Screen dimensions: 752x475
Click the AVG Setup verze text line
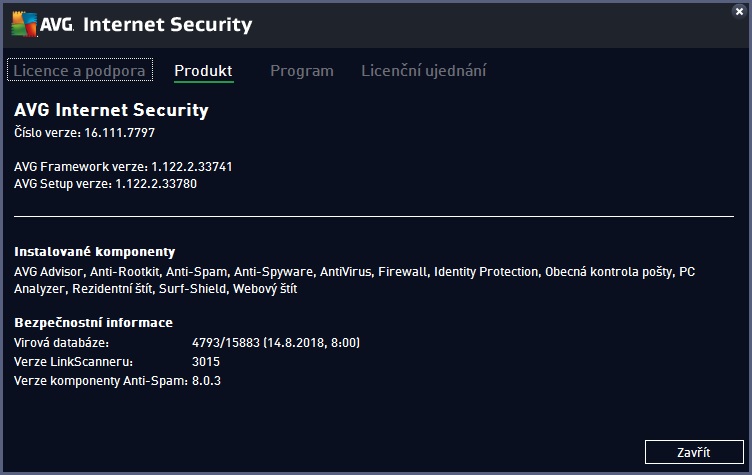pos(113,183)
